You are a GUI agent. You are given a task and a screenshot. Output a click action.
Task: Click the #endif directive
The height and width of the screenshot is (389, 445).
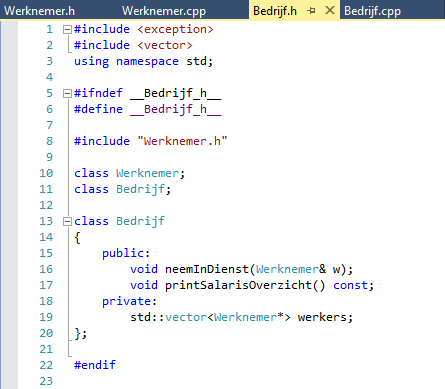pyautogui.click(x=95, y=365)
